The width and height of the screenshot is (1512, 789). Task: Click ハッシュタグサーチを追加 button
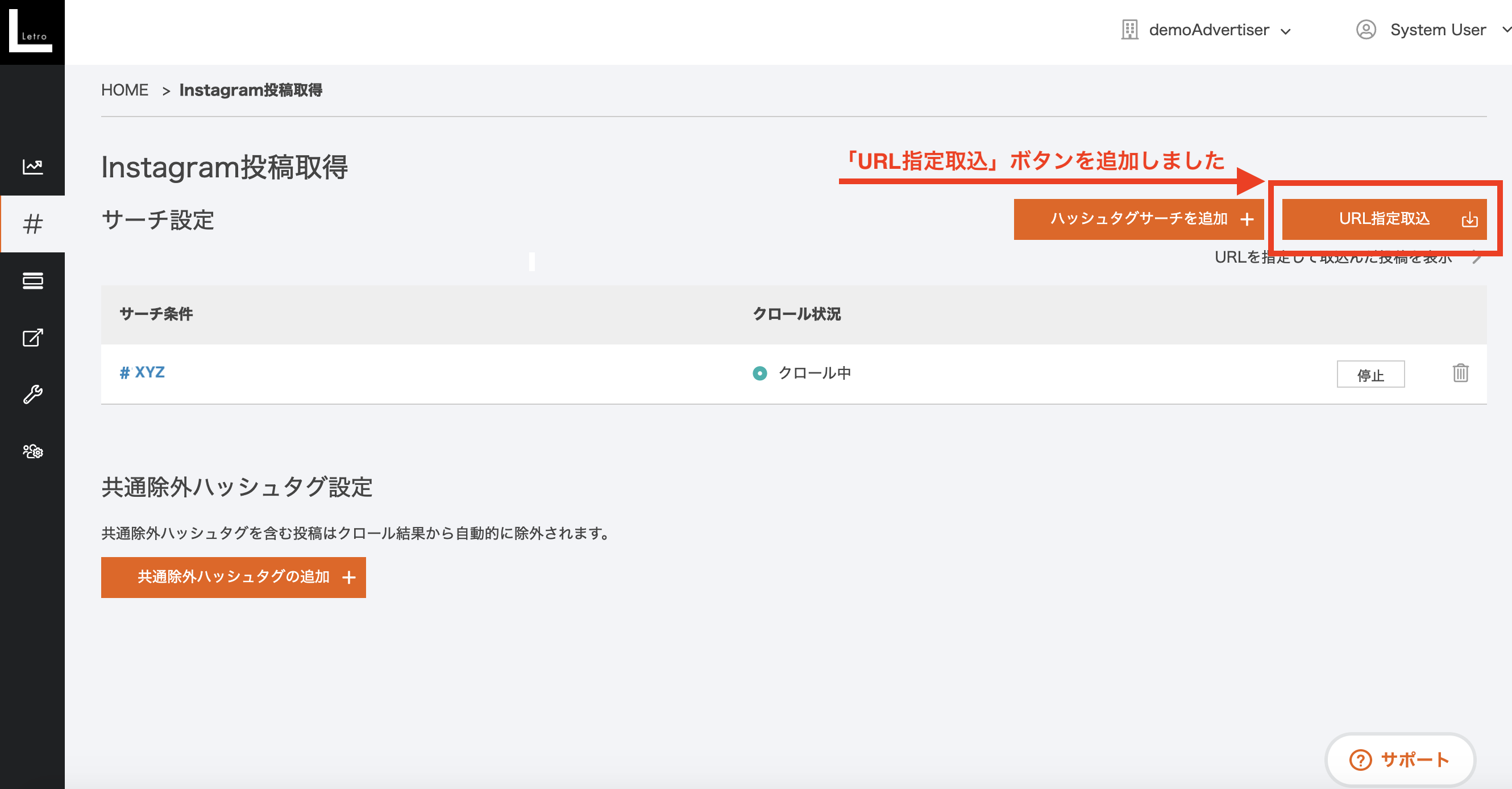pyautogui.click(x=1138, y=219)
